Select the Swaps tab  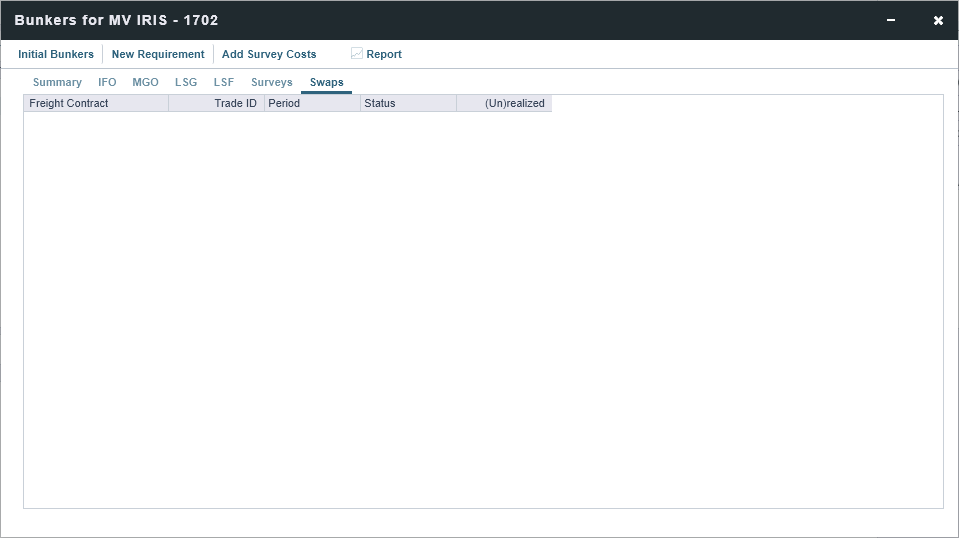(x=326, y=82)
